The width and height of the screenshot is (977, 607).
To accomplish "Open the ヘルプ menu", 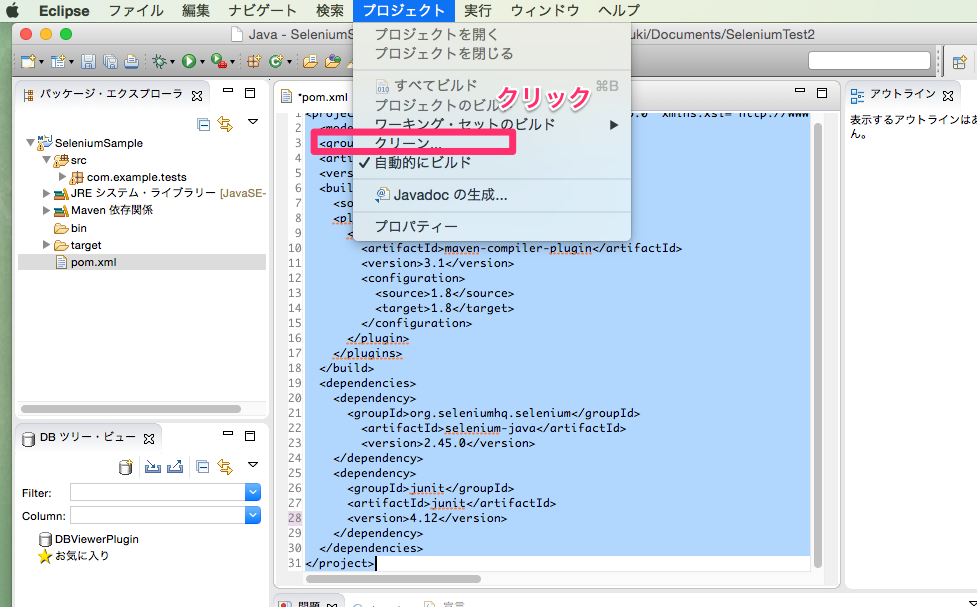I will pos(619,11).
